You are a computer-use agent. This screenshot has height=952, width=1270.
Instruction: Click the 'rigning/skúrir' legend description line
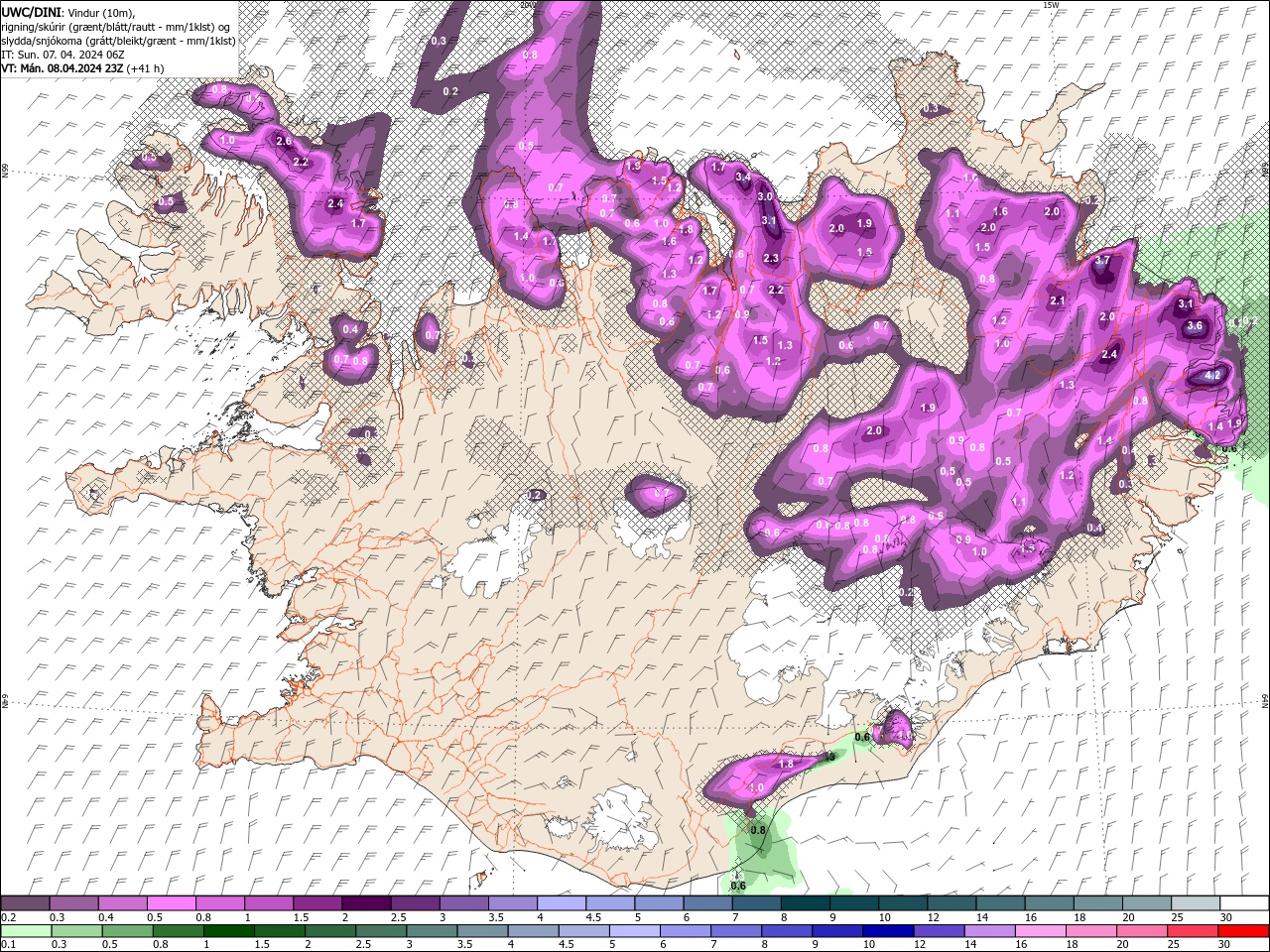point(117,26)
